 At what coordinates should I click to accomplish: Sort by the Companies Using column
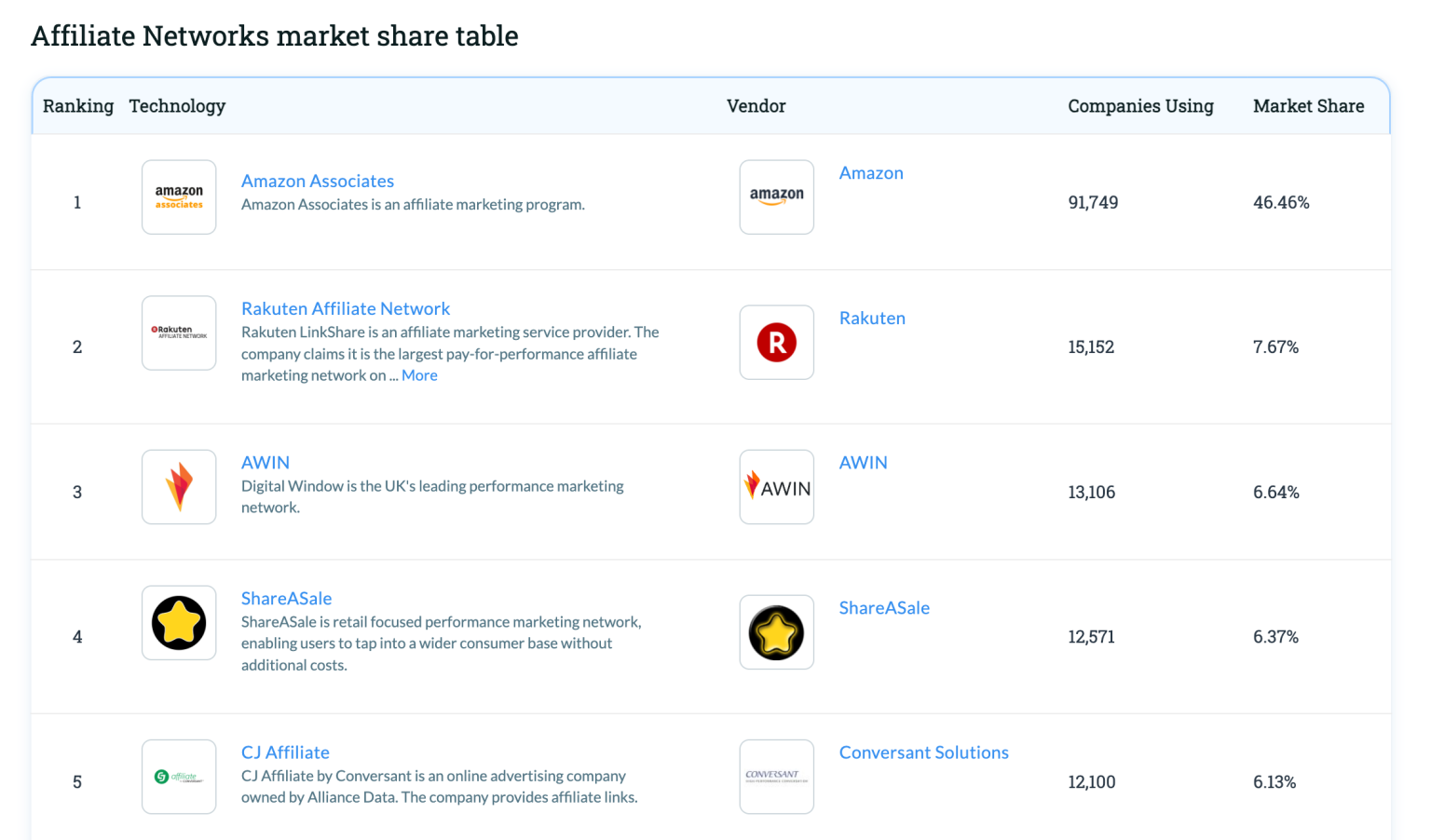pyautogui.click(x=1140, y=106)
